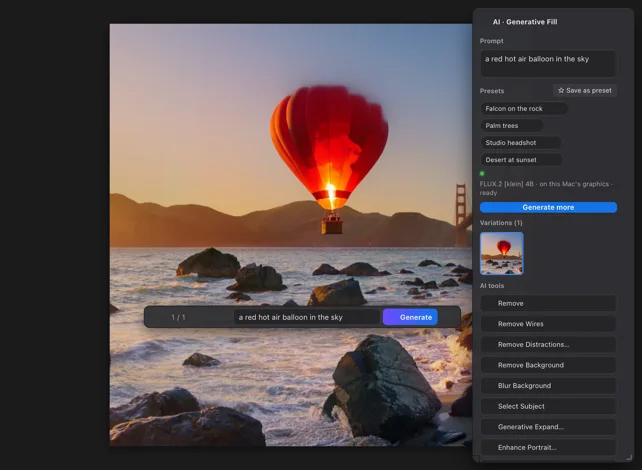Run the Blur Background tool
This screenshot has height=470, width=642.
548,386
